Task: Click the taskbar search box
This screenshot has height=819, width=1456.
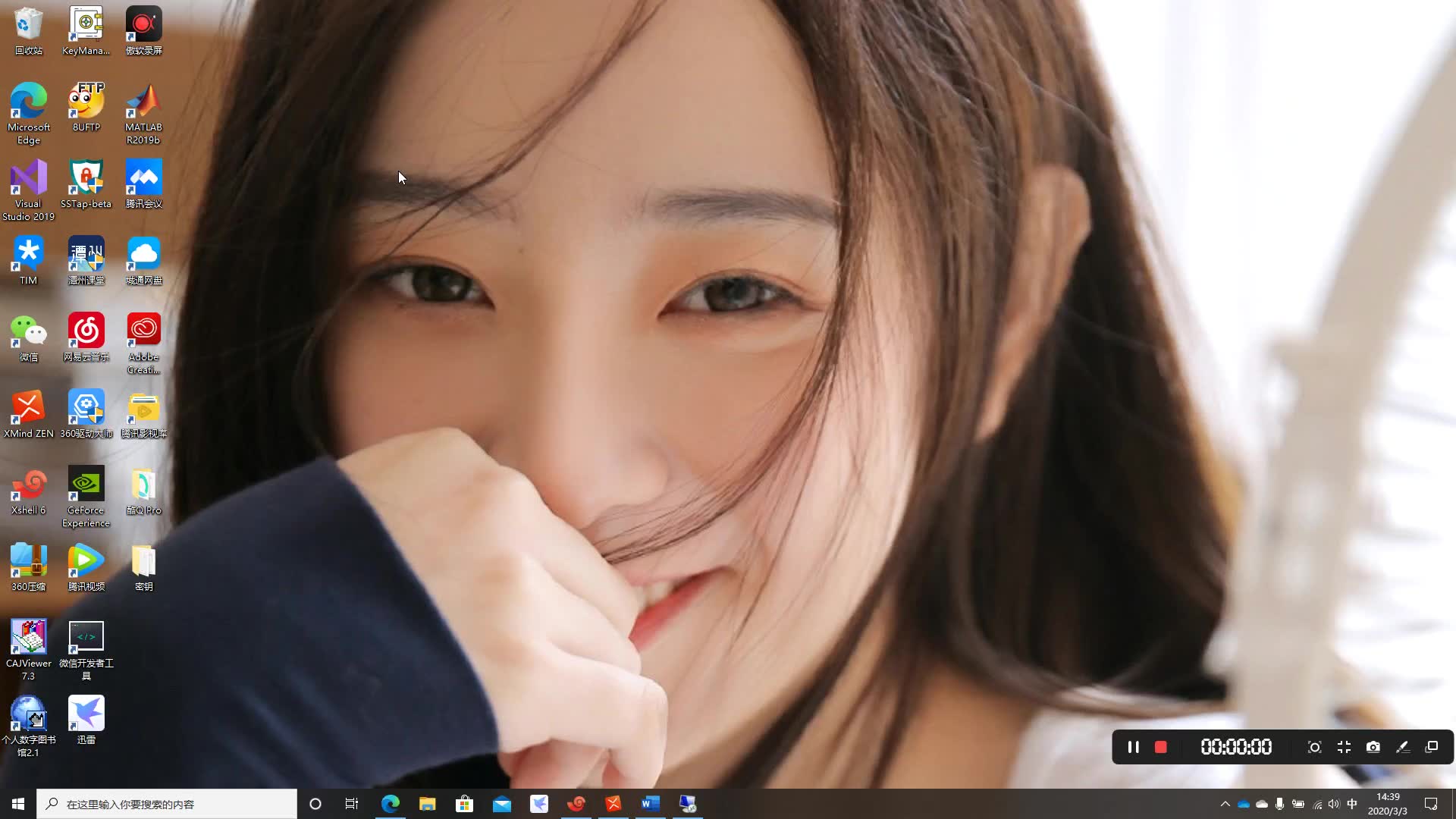Action: click(167, 804)
